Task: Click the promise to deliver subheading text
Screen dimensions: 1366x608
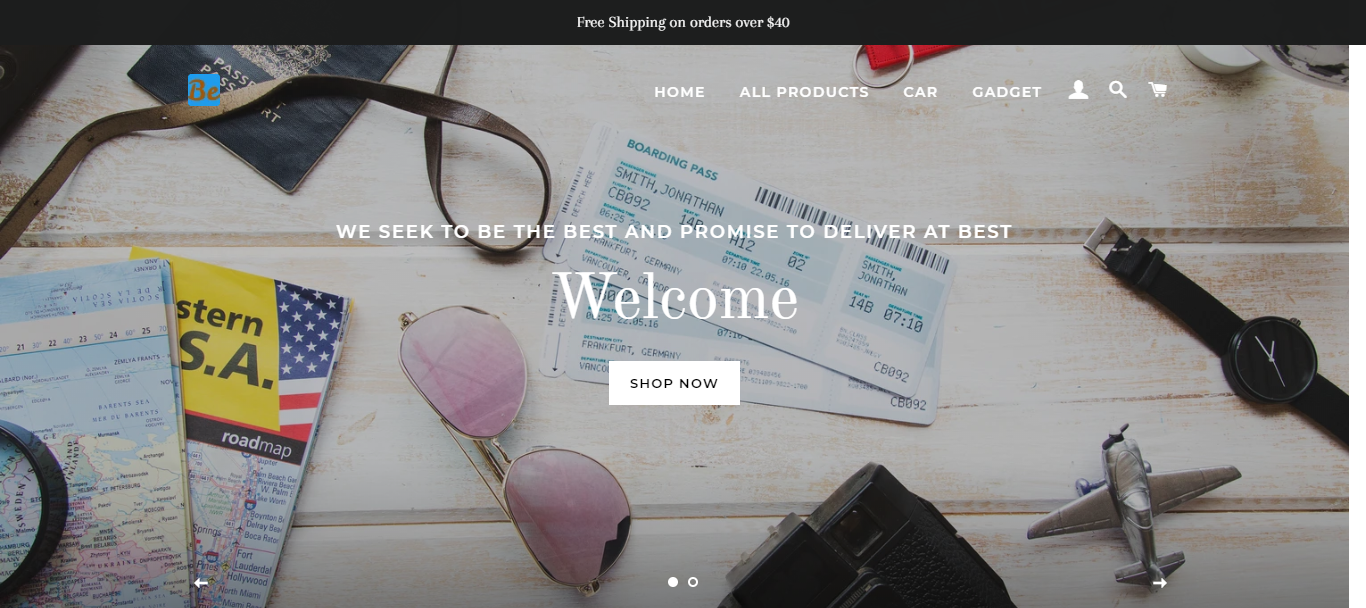Action: tap(674, 232)
